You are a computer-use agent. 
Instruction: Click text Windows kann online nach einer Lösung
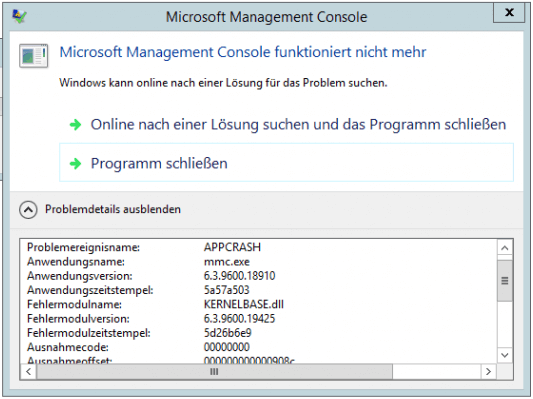pyautogui.click(x=223, y=83)
